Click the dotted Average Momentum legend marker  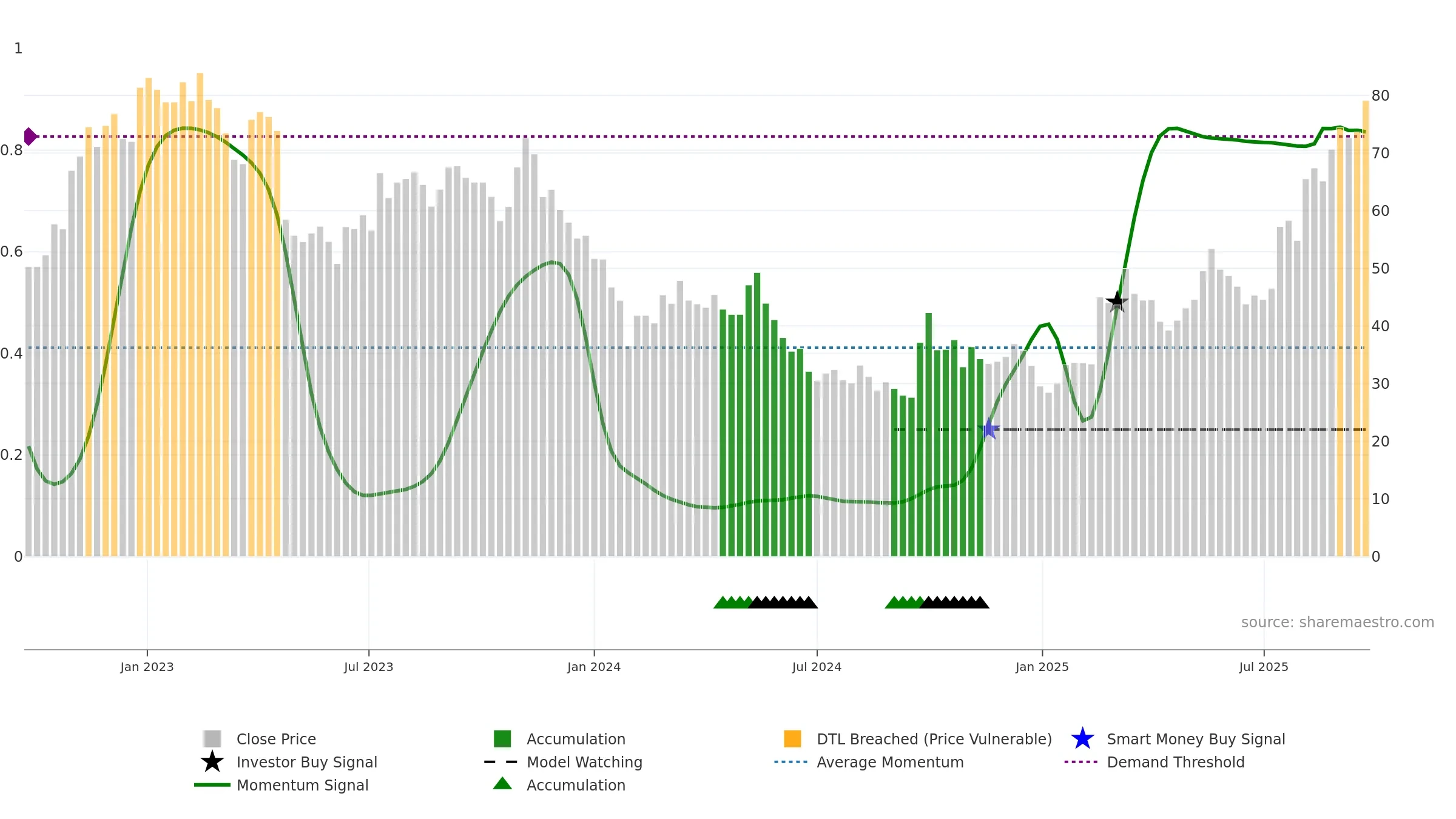coord(791,762)
